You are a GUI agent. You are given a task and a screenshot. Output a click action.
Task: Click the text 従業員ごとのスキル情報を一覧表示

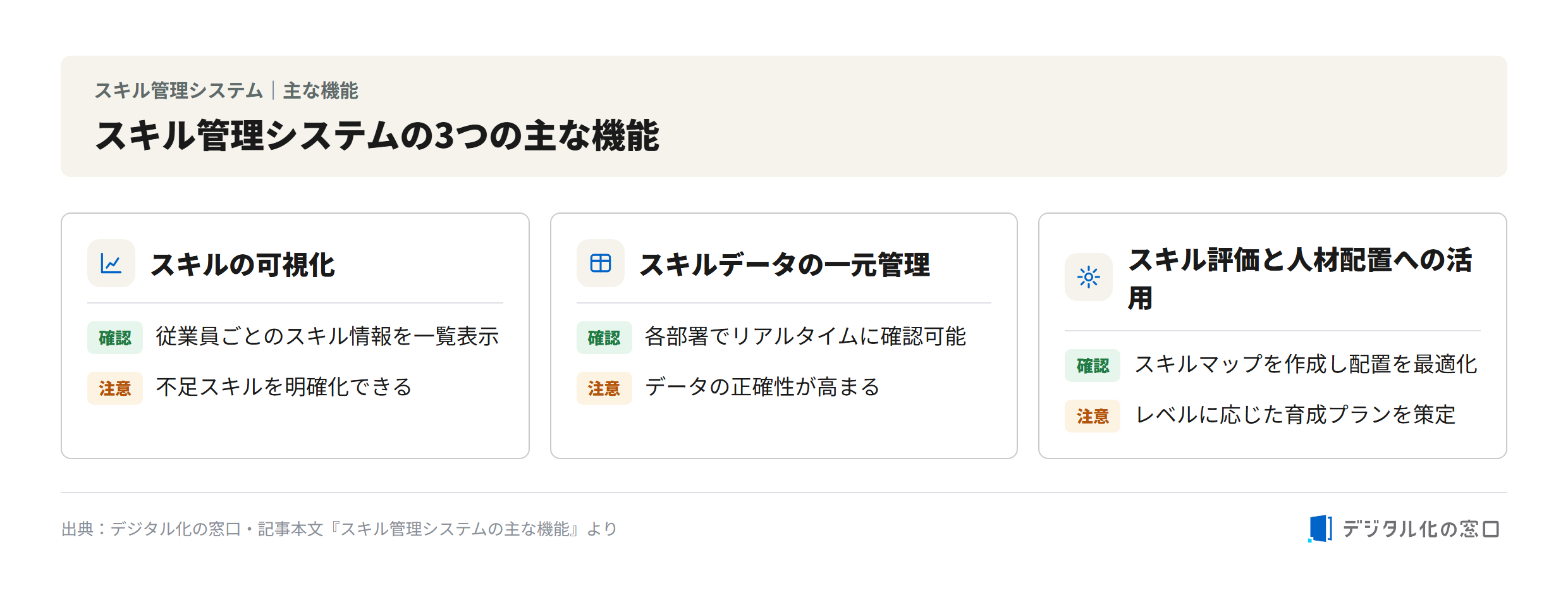[328, 336]
